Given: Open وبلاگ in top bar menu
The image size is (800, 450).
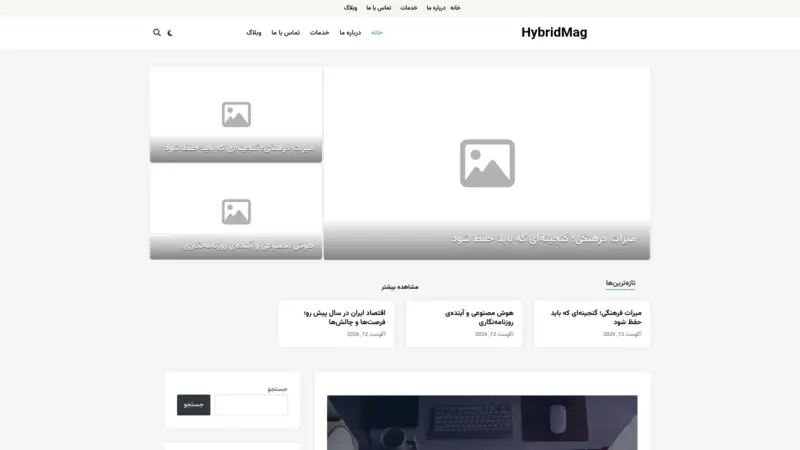Looking at the screenshot, I should (x=351, y=8).
